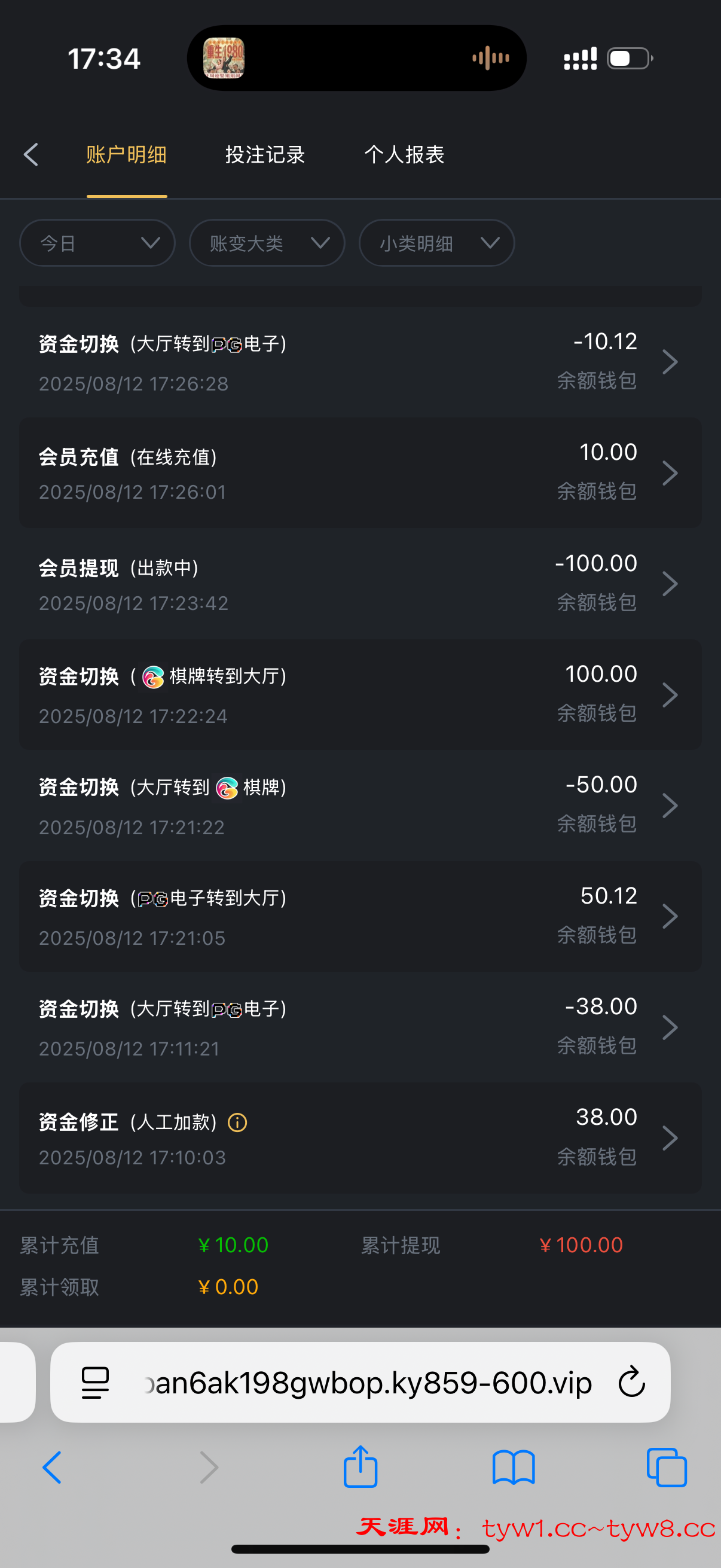The width and height of the screenshot is (721, 1568).
Task: Expand the 小类明细 filter dropdown
Action: (436, 243)
